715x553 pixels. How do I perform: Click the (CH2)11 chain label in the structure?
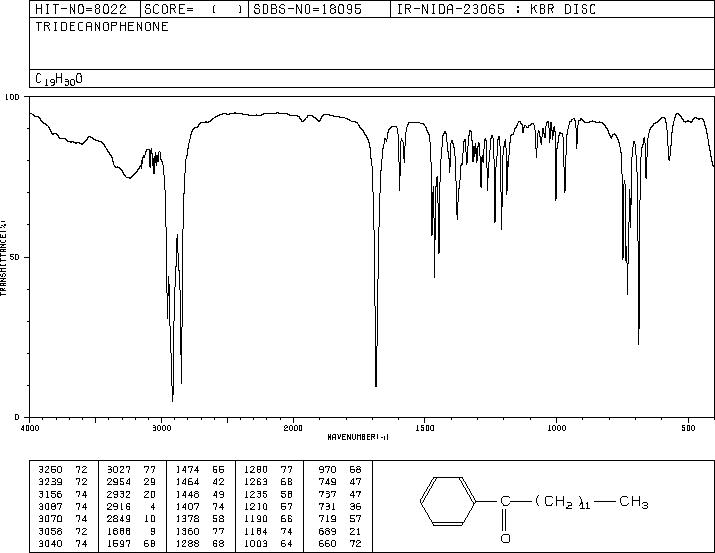pyautogui.click(x=564, y=502)
